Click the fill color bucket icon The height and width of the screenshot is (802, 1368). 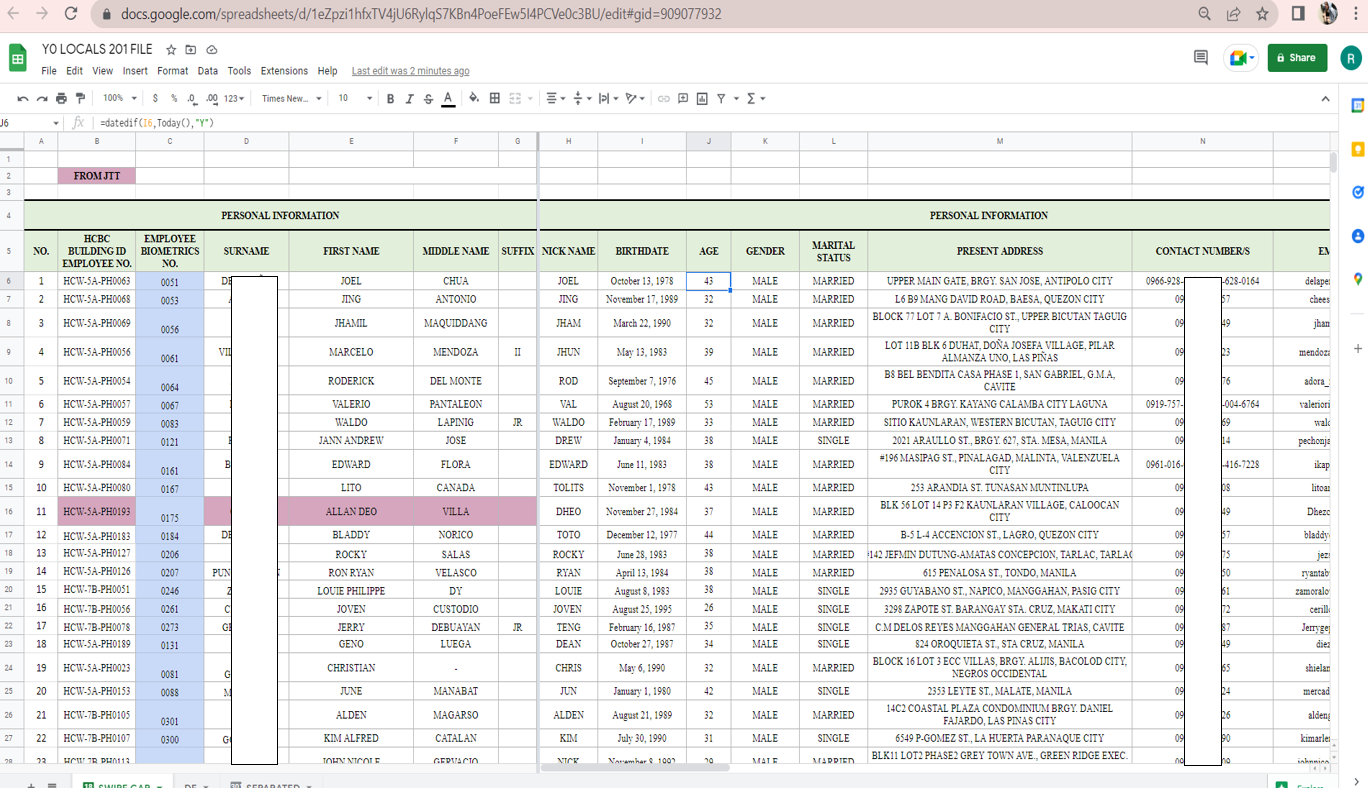[x=474, y=99]
